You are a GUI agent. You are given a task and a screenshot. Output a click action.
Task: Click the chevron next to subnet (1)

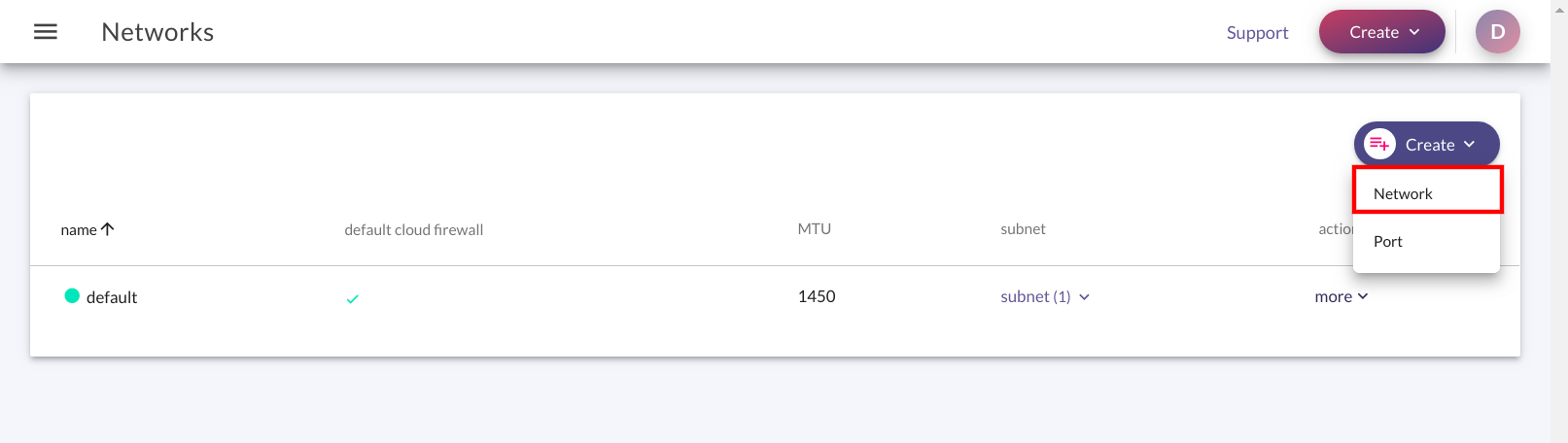1085,297
